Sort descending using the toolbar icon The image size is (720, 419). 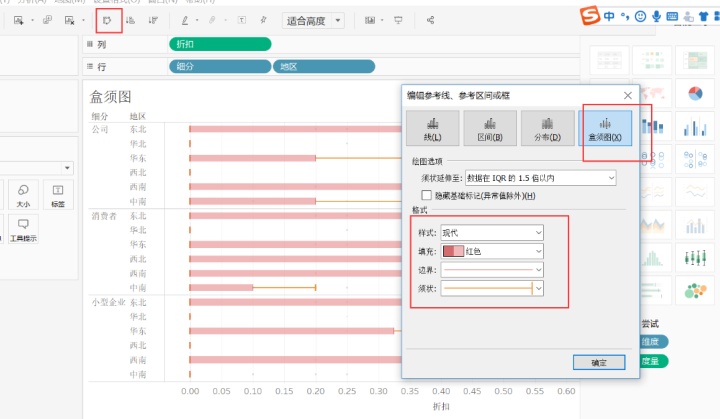(153, 20)
